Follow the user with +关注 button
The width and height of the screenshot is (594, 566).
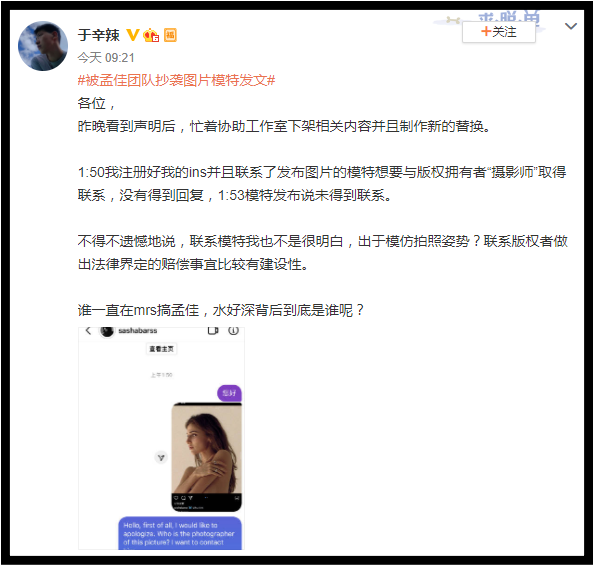[499, 32]
